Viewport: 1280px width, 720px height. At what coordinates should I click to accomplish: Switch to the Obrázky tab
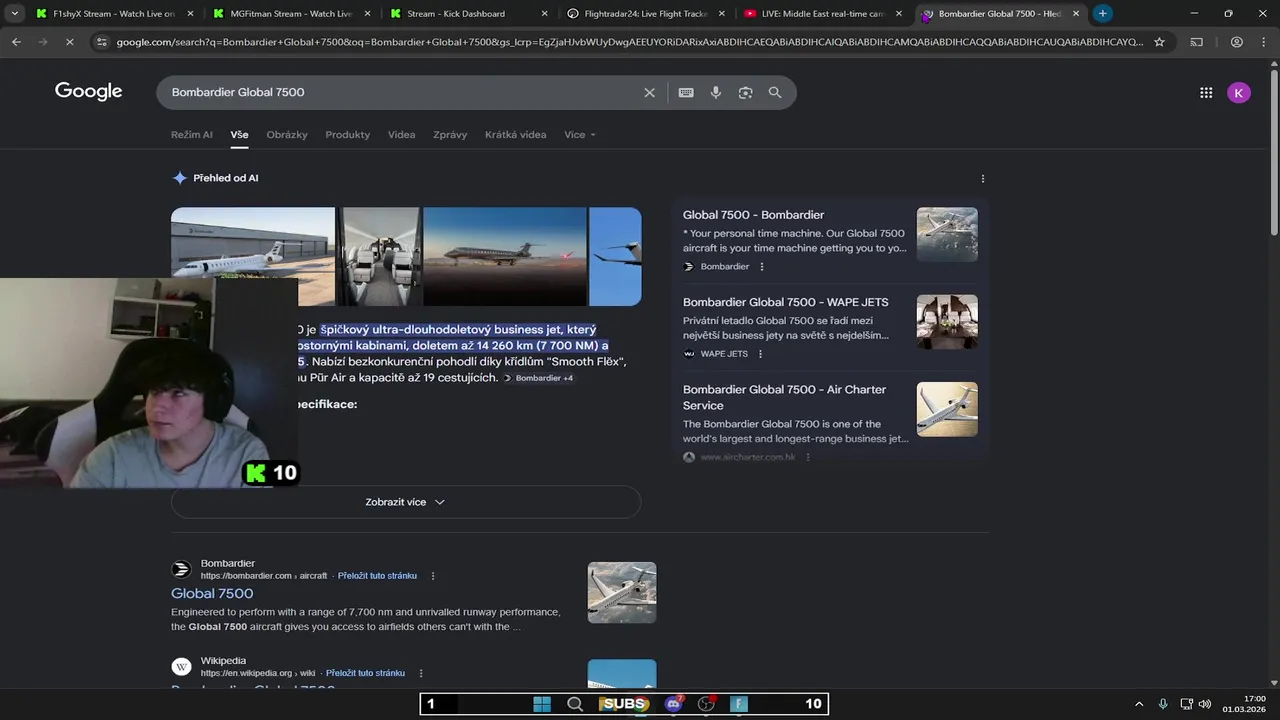coord(287,135)
